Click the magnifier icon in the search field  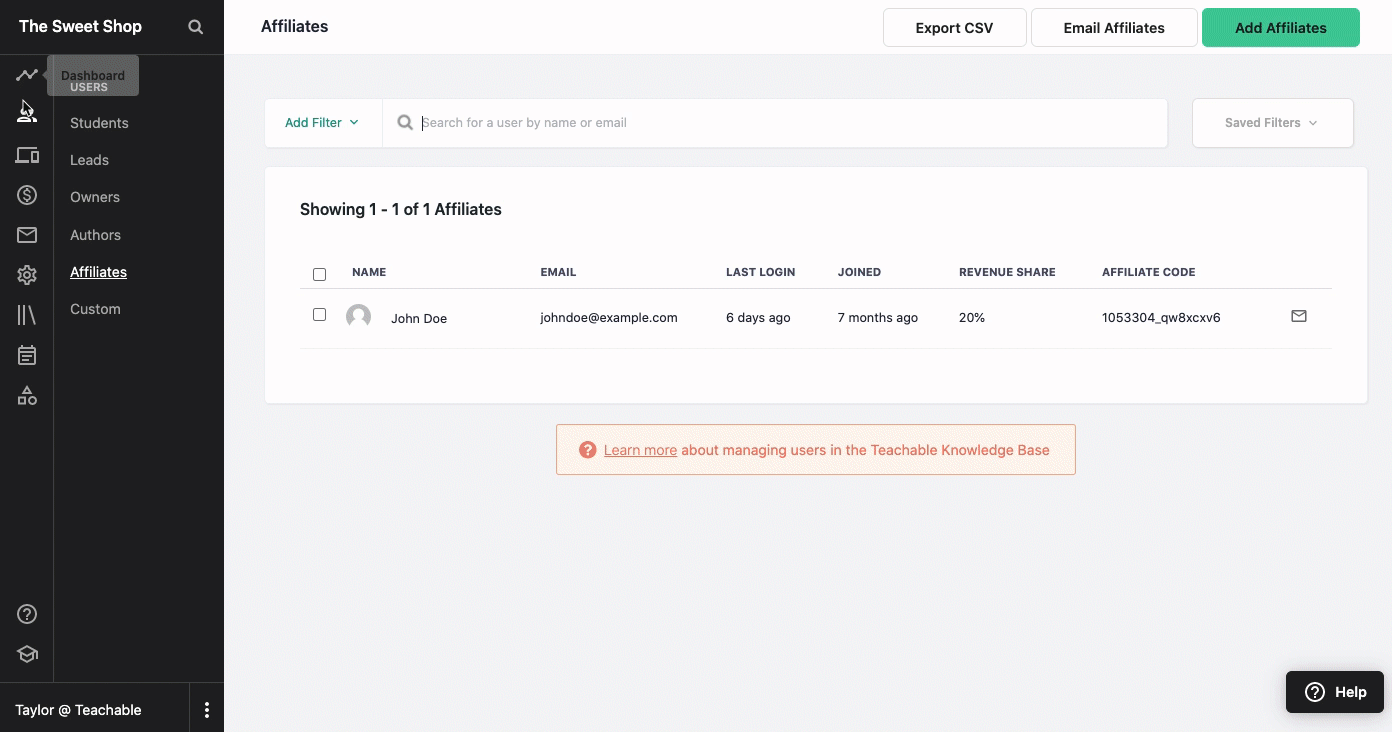(405, 123)
